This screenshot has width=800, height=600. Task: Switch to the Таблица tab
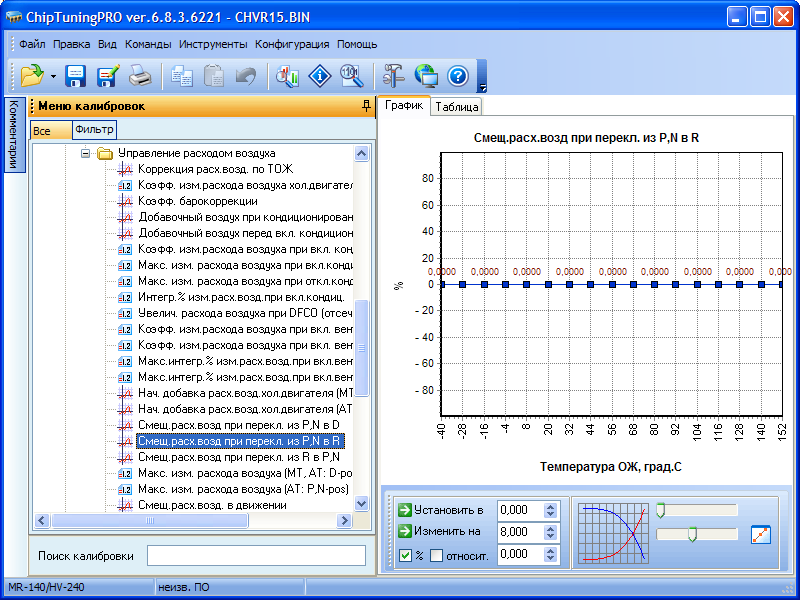[x=457, y=107]
